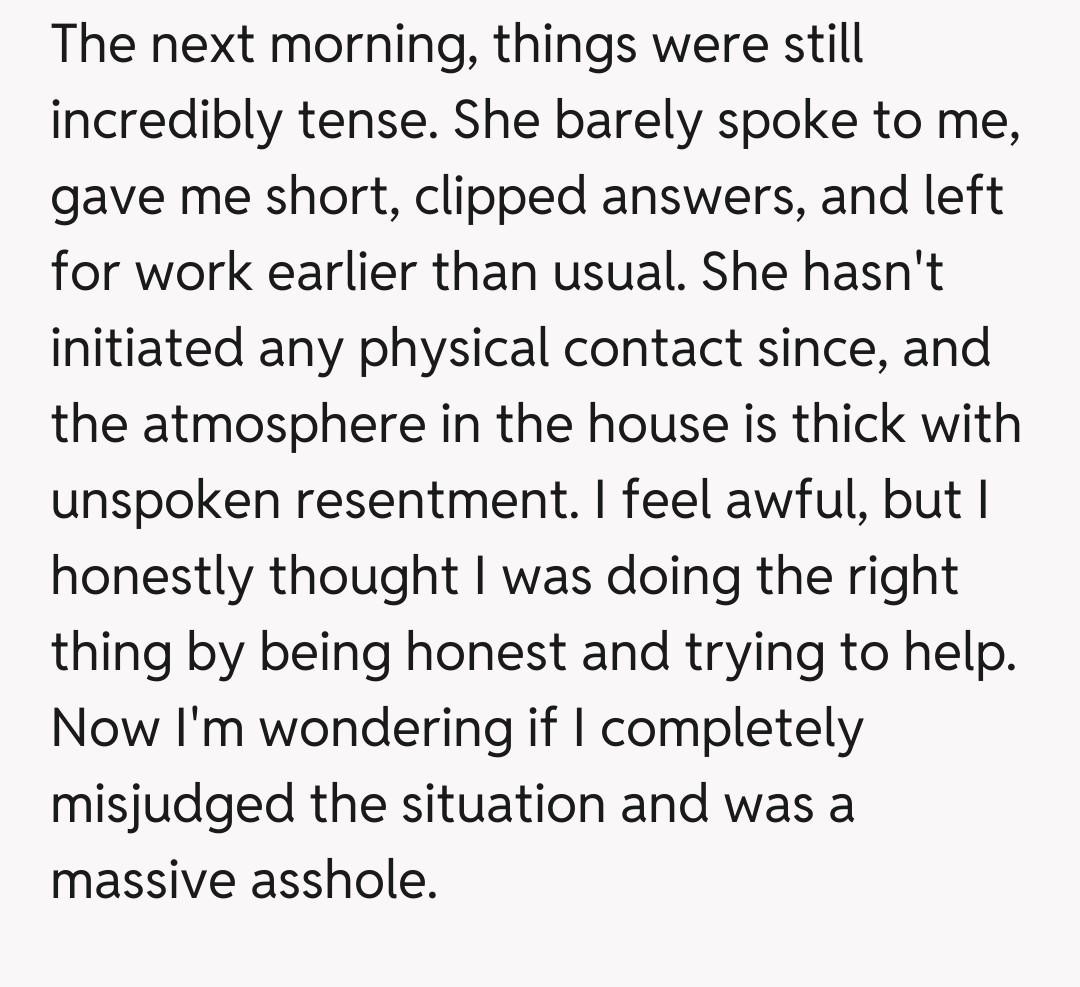Image resolution: width=1080 pixels, height=987 pixels.
Task: Click the word "completely"
Action: (x=731, y=729)
